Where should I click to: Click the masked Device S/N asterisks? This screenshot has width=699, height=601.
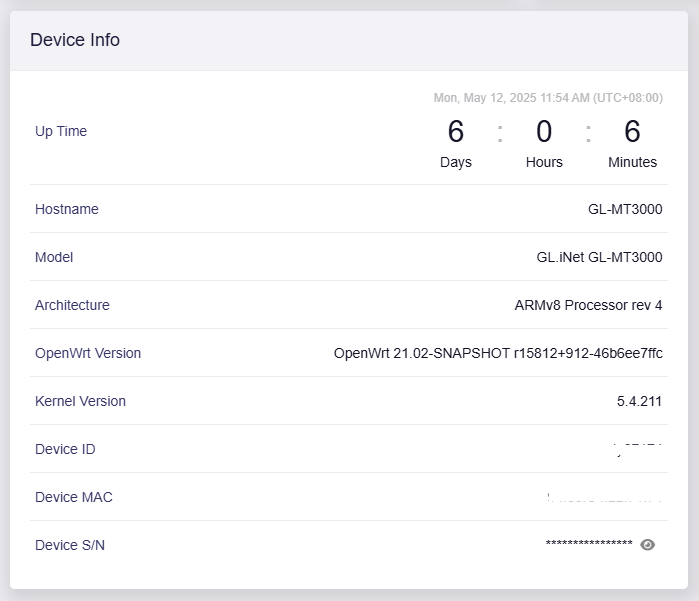[589, 543]
